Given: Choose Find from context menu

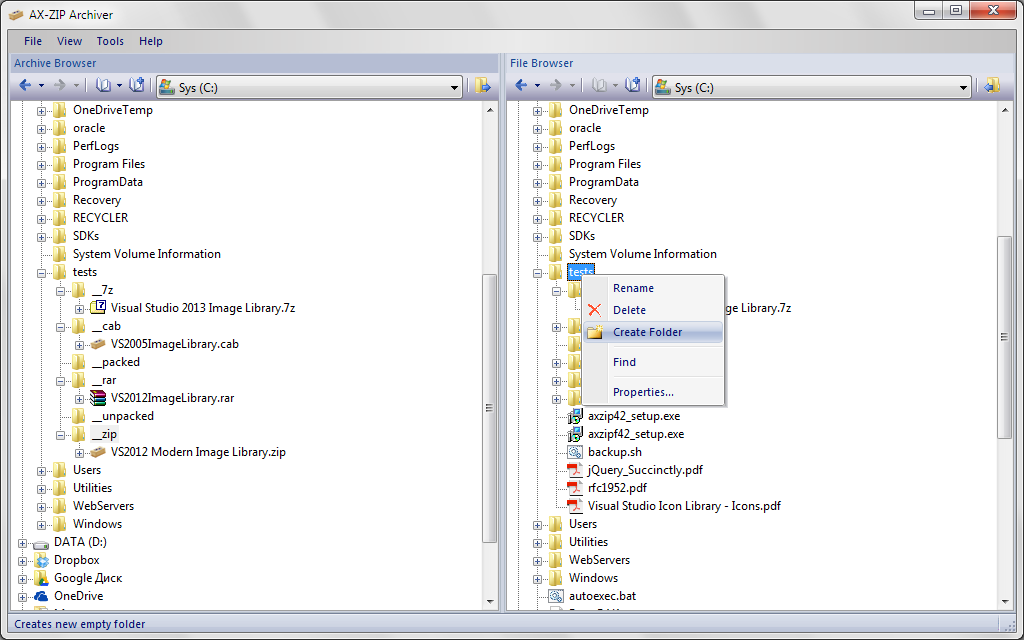Looking at the screenshot, I should 653,362.
